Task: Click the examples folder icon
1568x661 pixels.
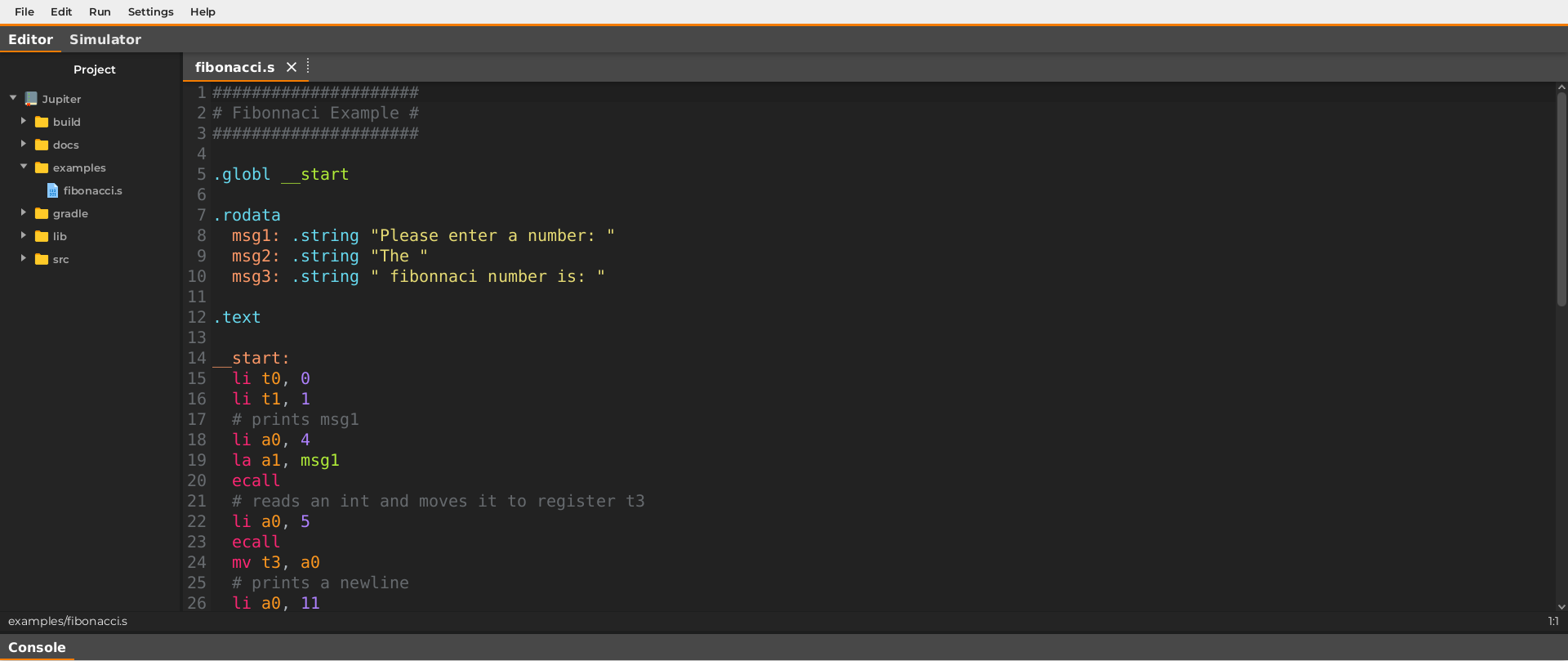Action: pyautogui.click(x=42, y=167)
